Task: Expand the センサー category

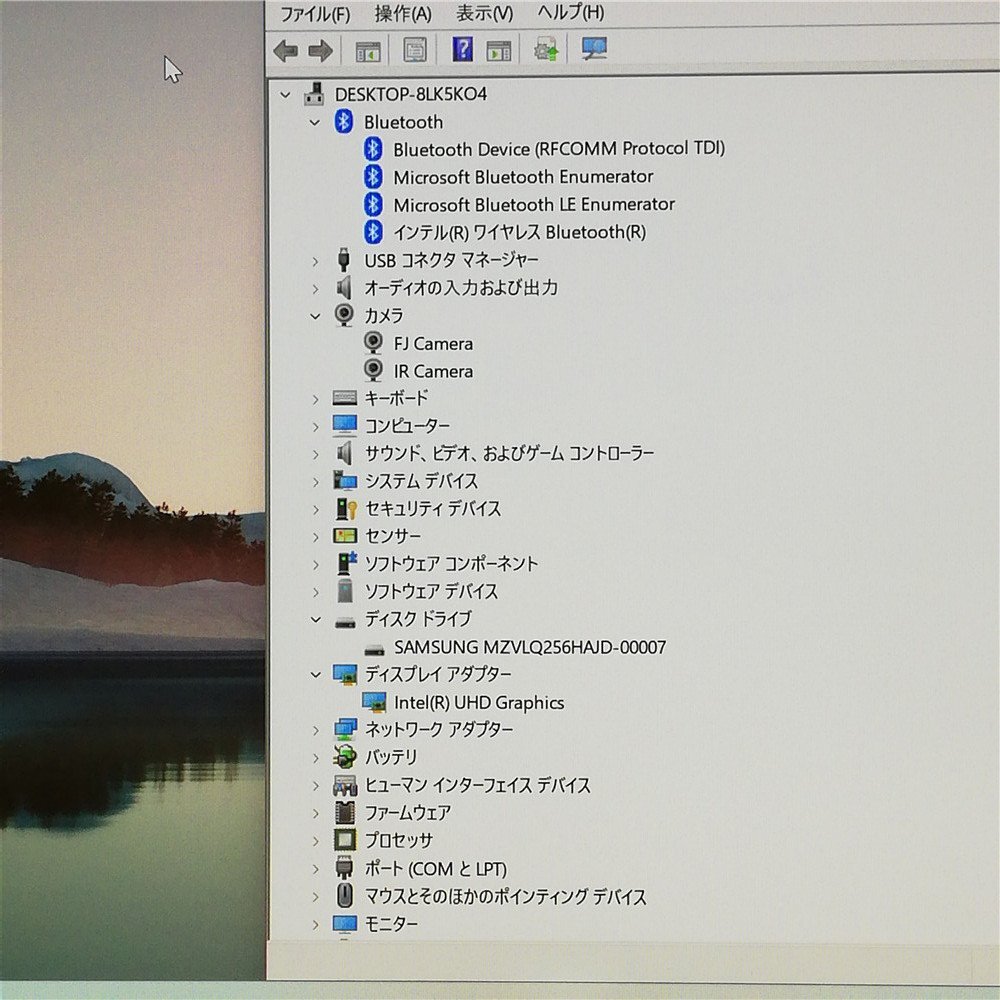Action: 316,537
